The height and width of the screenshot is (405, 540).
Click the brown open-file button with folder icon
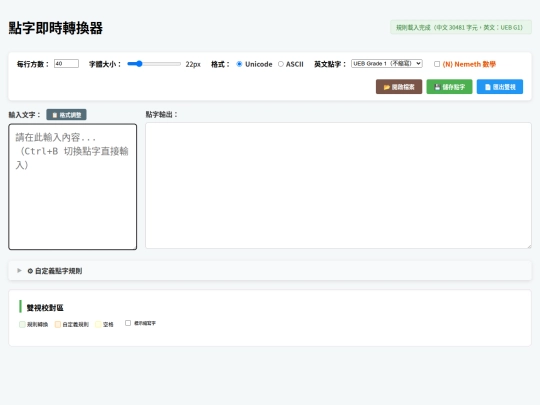pos(399,87)
